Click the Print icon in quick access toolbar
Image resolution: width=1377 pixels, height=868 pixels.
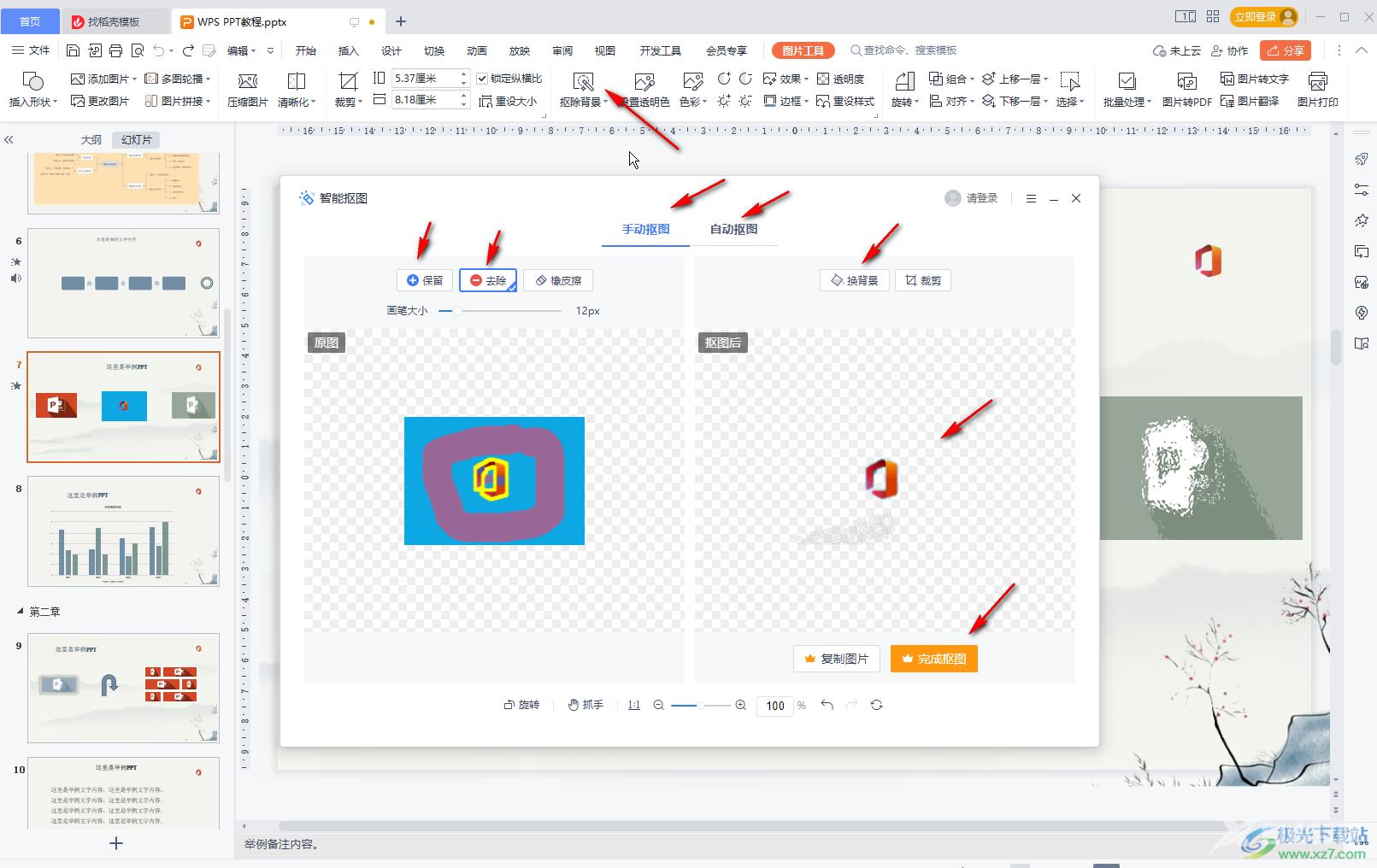(x=116, y=50)
